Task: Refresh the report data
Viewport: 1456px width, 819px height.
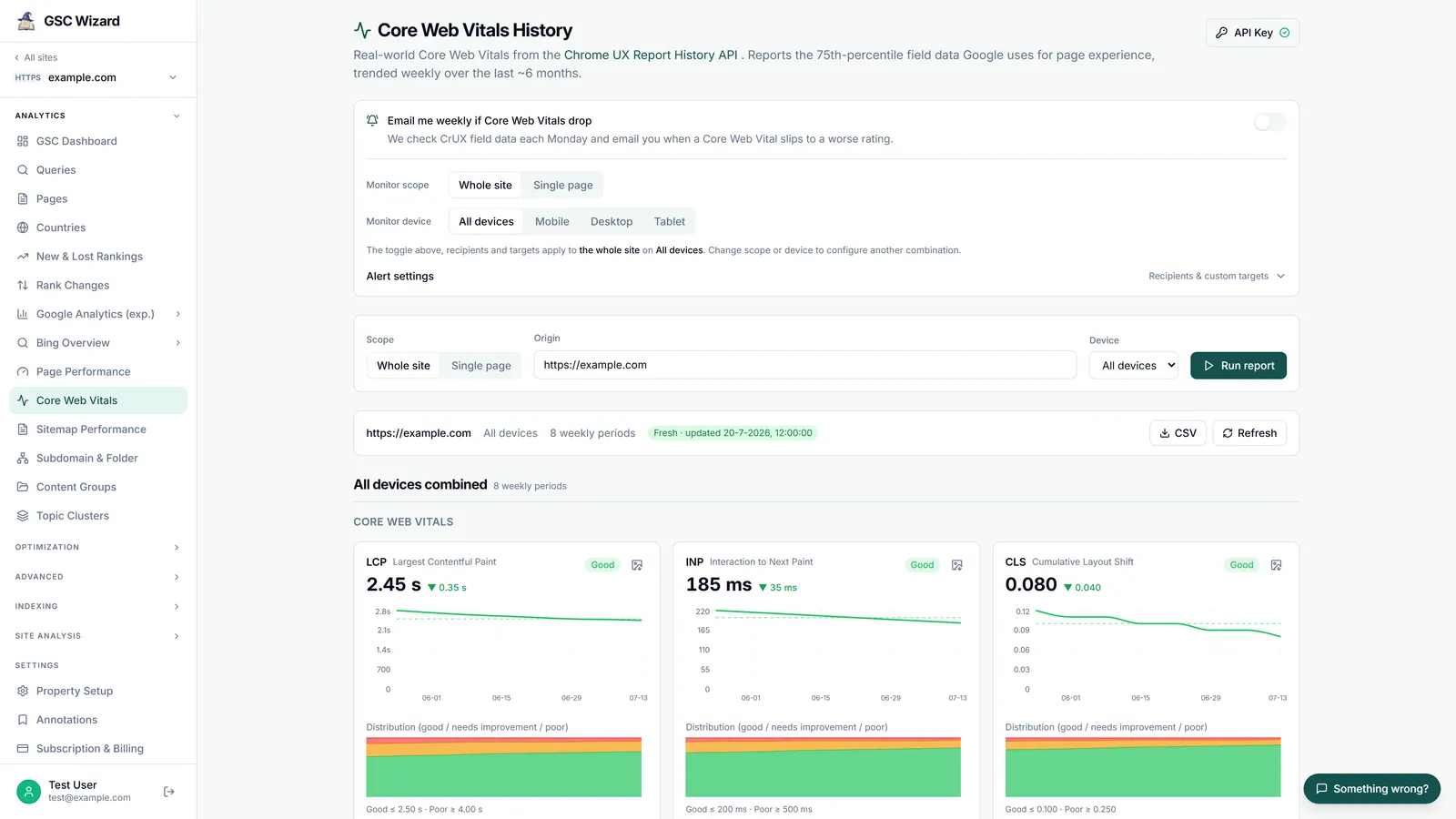Action: [x=1249, y=433]
